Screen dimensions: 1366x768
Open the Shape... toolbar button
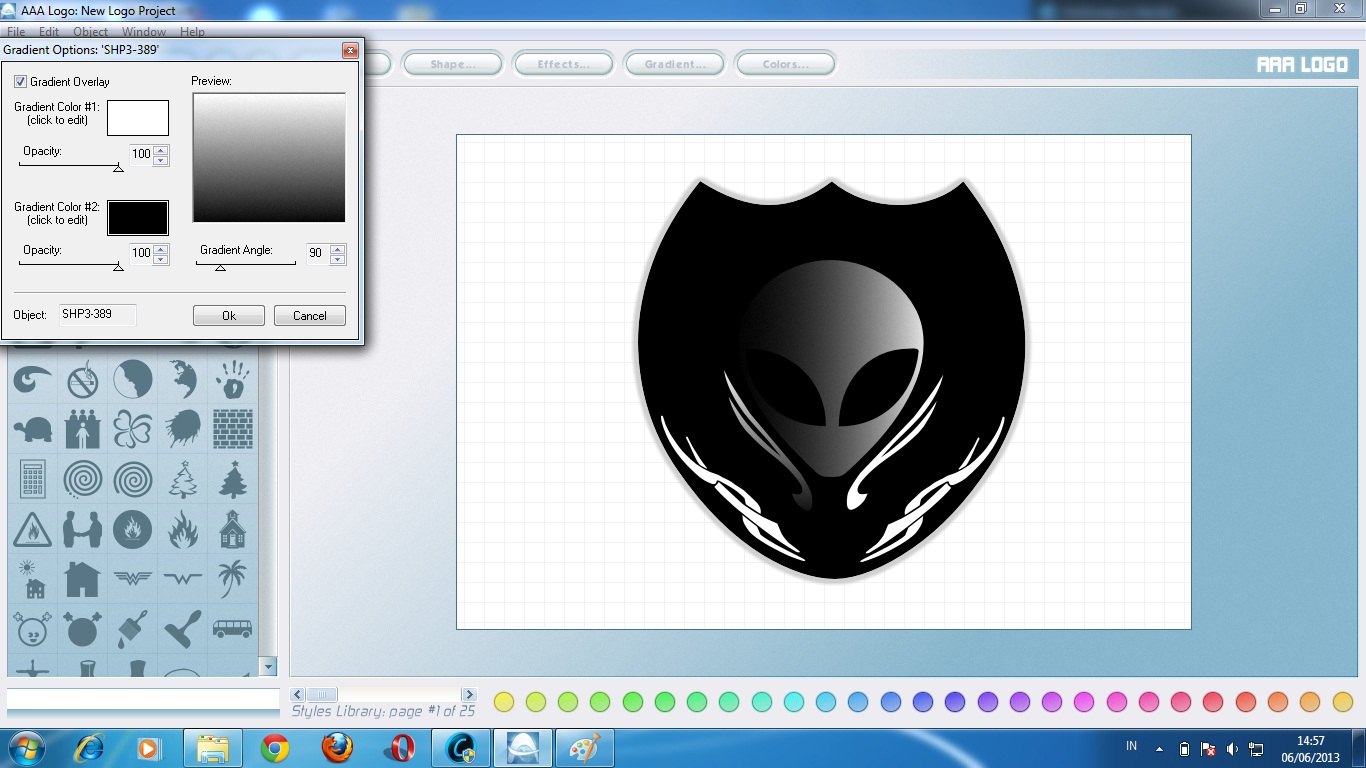click(452, 64)
